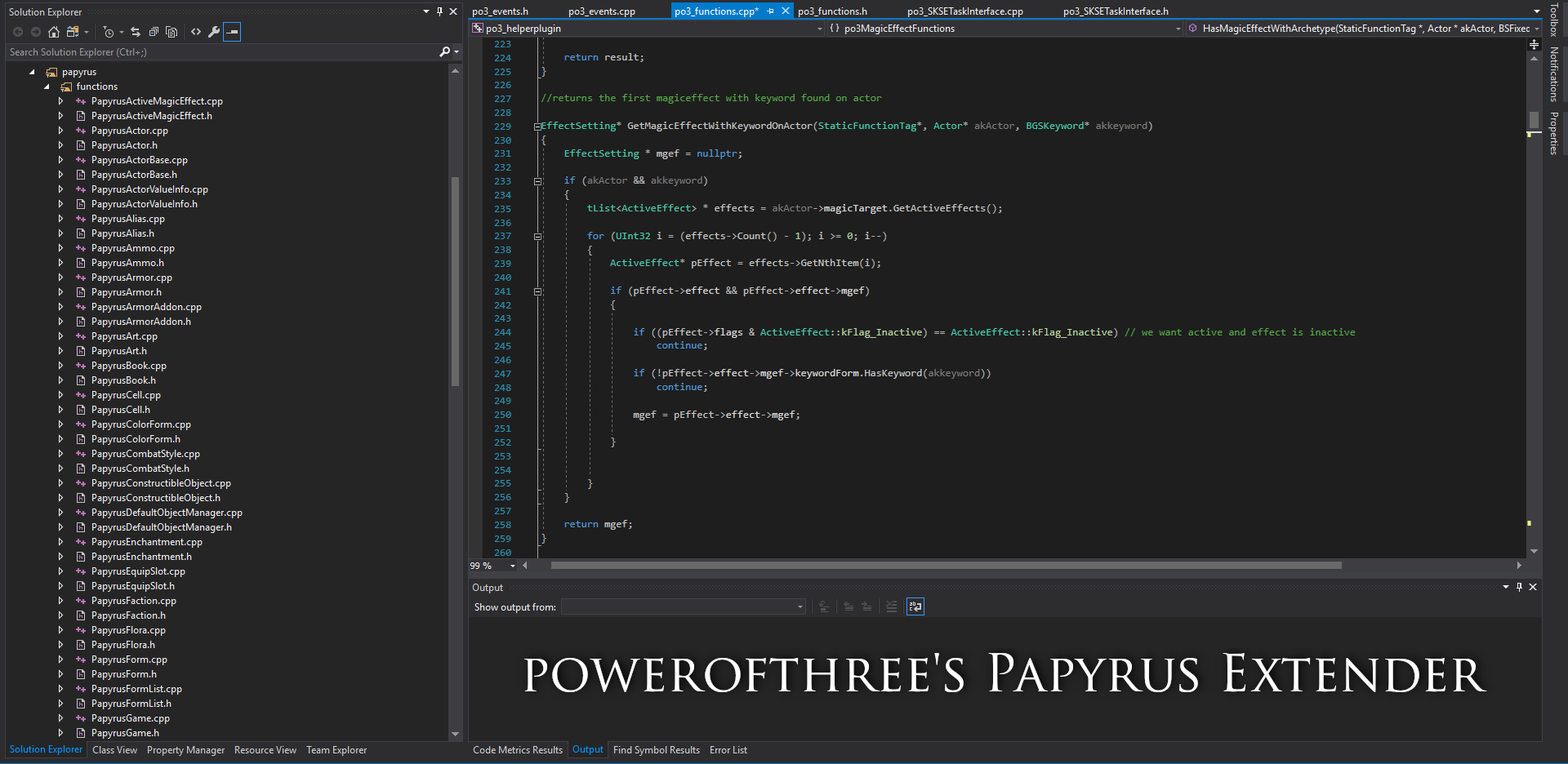Image resolution: width=1568 pixels, height=764 pixels.
Task: Collapse the code block at line 229
Action: coord(537,127)
